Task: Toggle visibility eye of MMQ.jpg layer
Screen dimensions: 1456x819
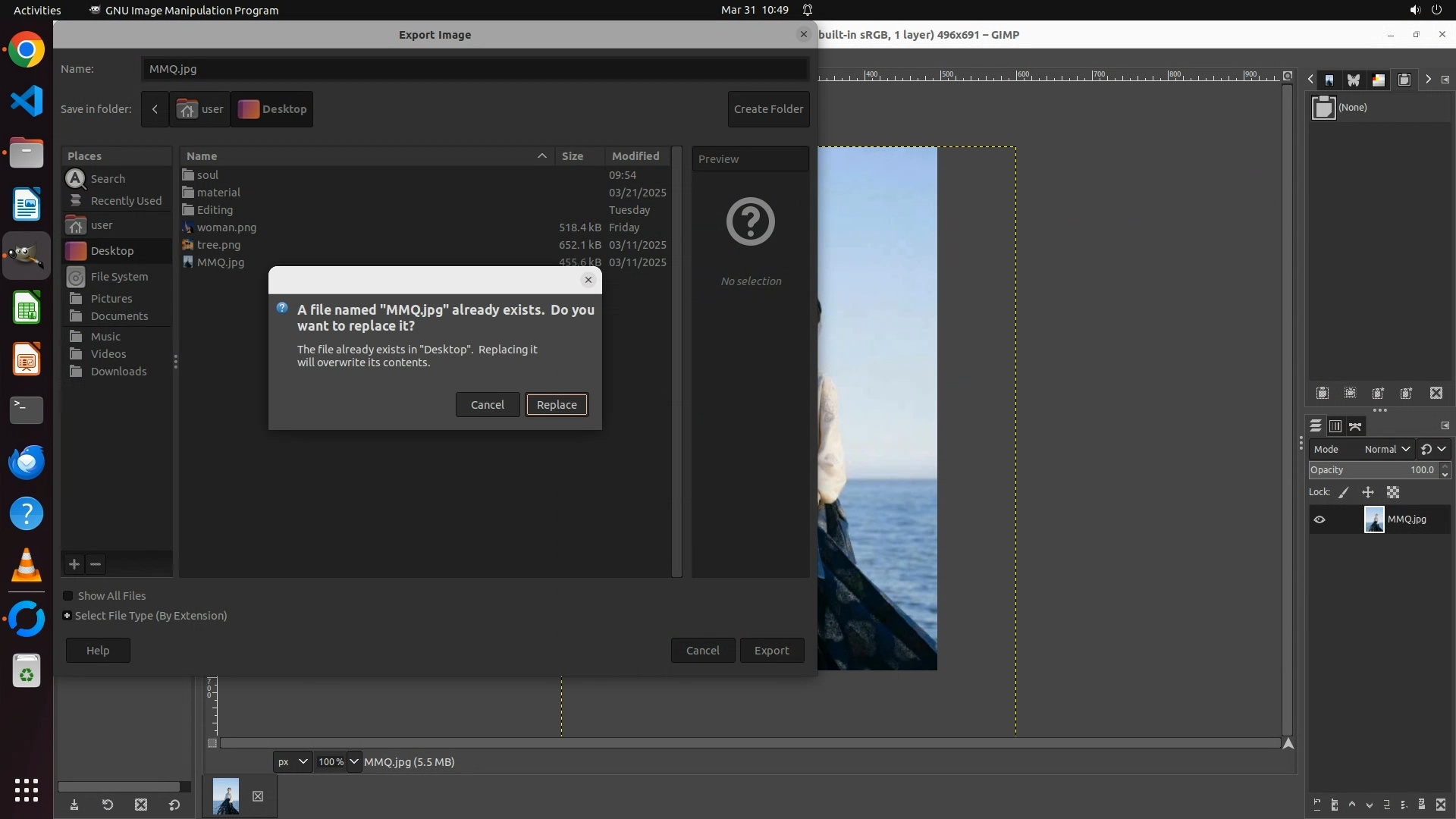Action: [1319, 519]
